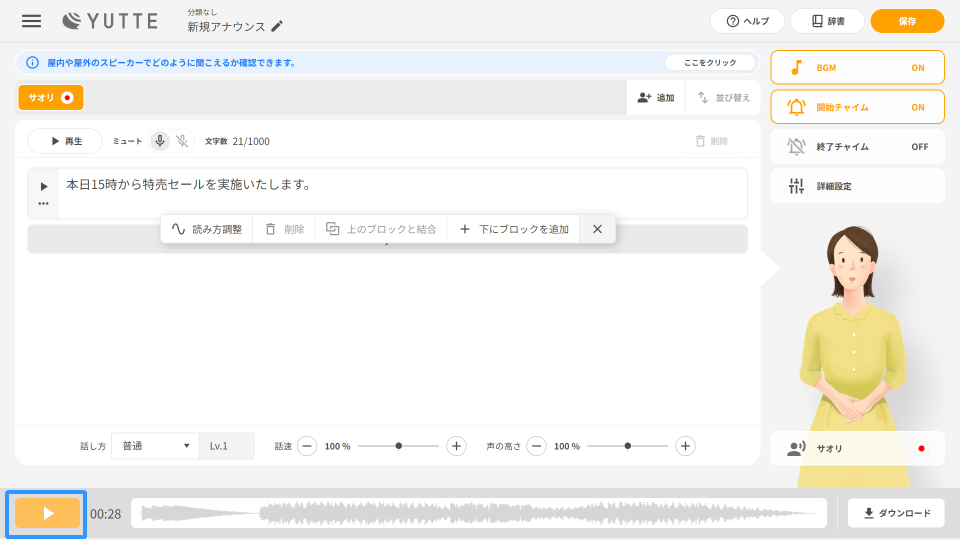This screenshot has height=540, width=960.
Task: Edit the announcement title with pencil icon
Action: pos(277,26)
